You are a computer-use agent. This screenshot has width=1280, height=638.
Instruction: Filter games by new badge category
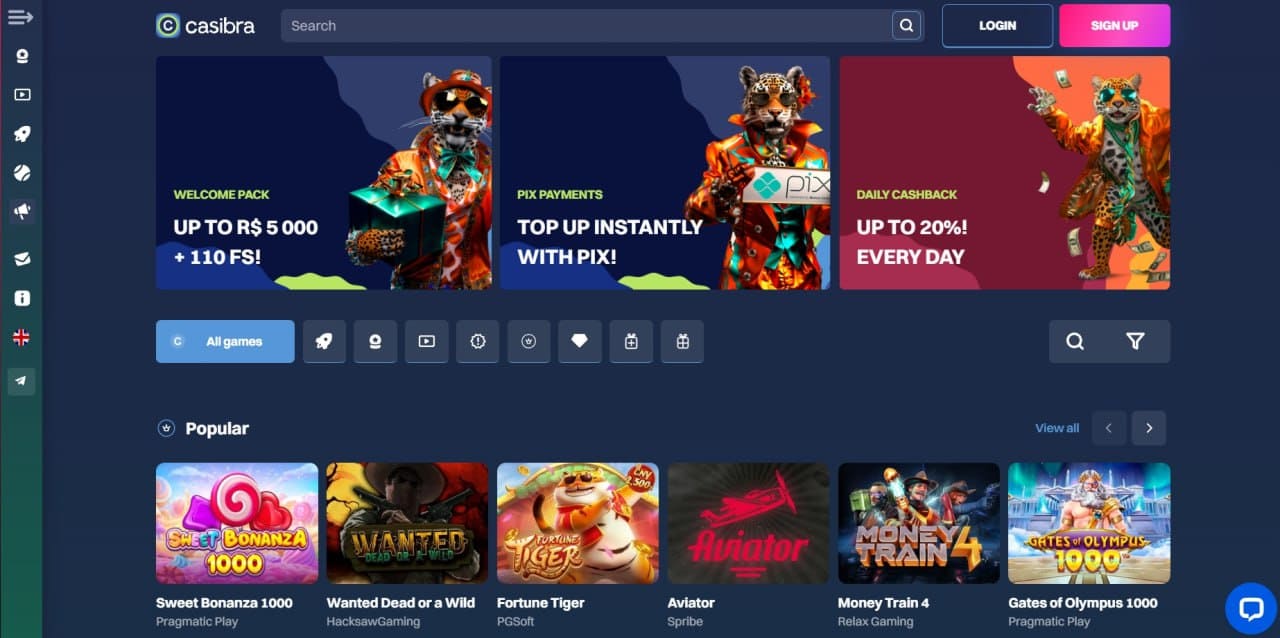tap(478, 341)
